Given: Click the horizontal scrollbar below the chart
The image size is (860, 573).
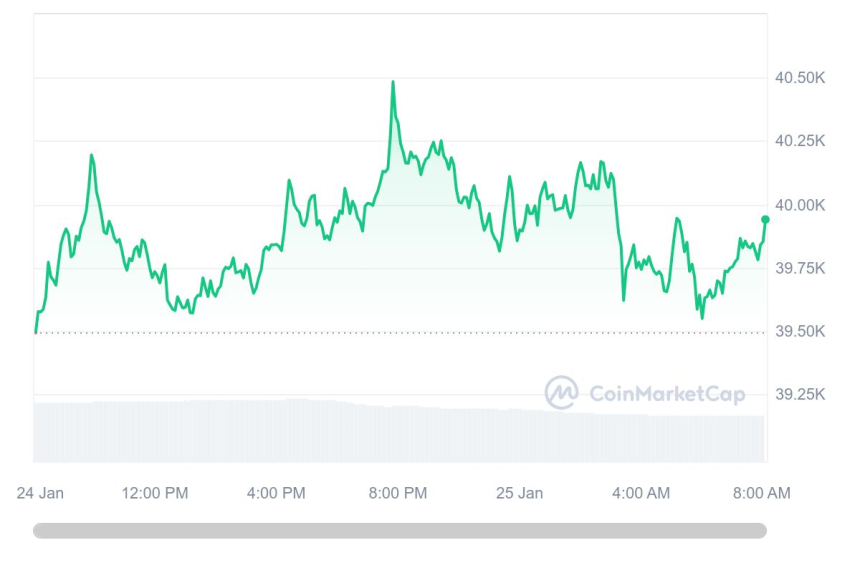Looking at the screenshot, I should 400,531.
